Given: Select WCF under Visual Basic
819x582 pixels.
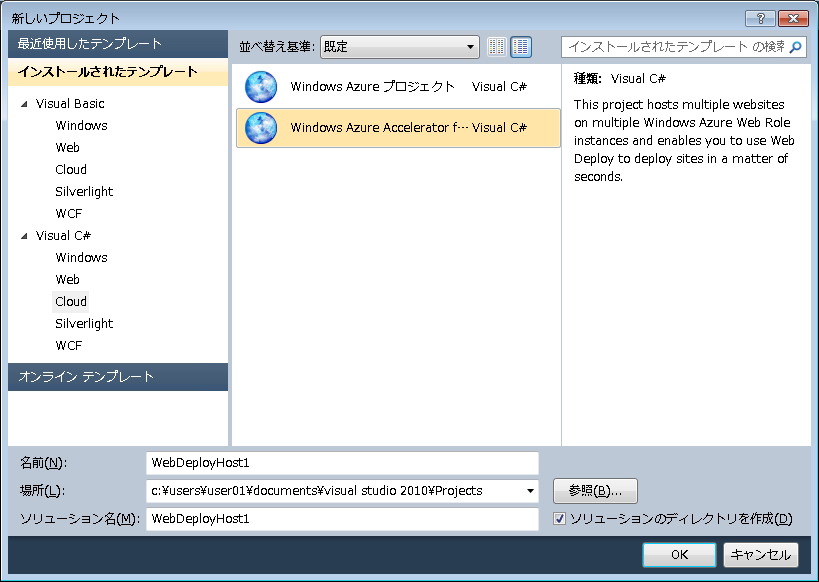Looking at the screenshot, I should 68,214.
